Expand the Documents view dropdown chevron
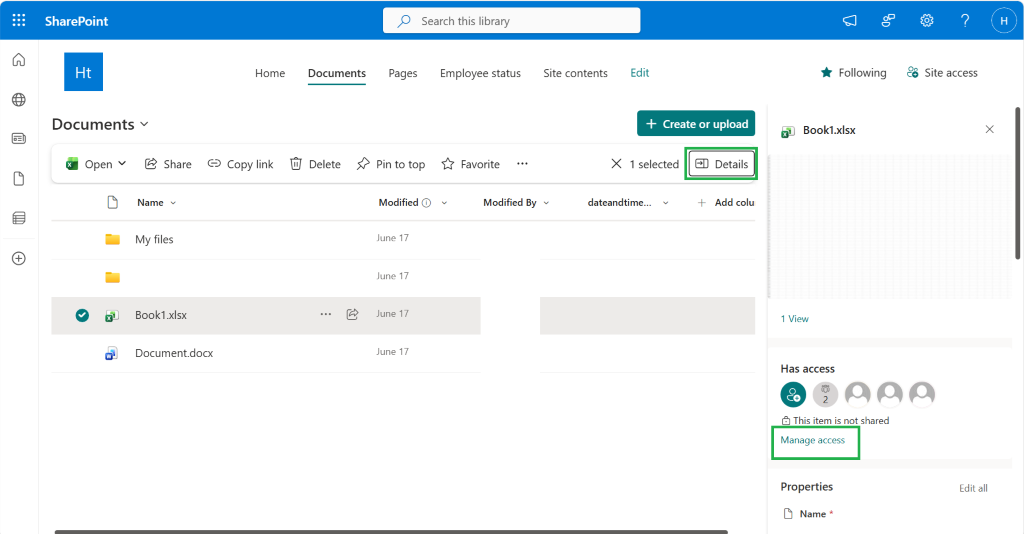 pos(144,124)
